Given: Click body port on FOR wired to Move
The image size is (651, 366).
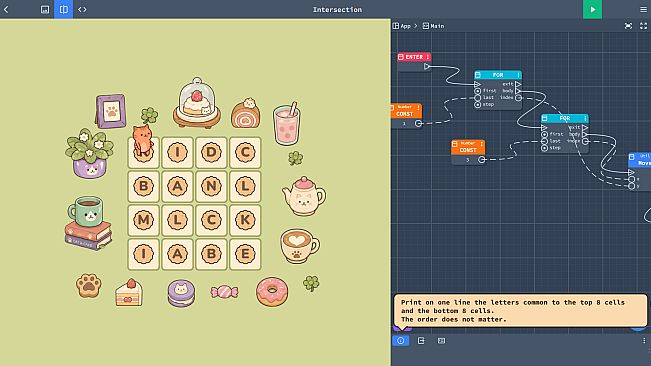Looking at the screenshot, I should click(x=585, y=134).
